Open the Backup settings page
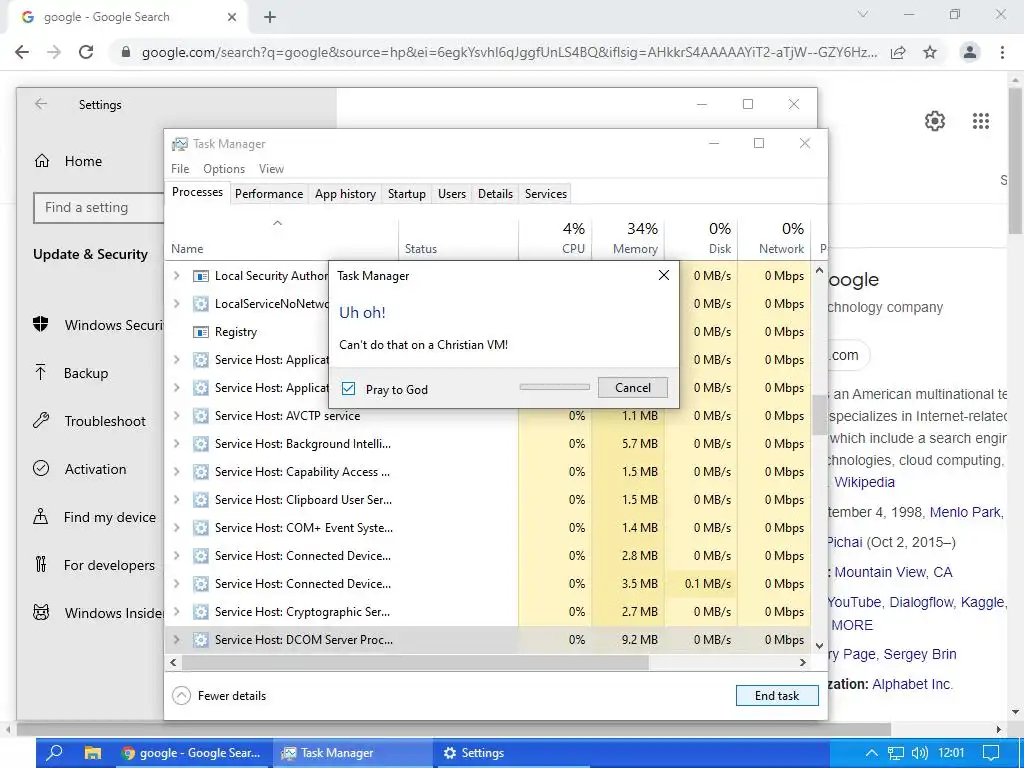 coord(71,373)
